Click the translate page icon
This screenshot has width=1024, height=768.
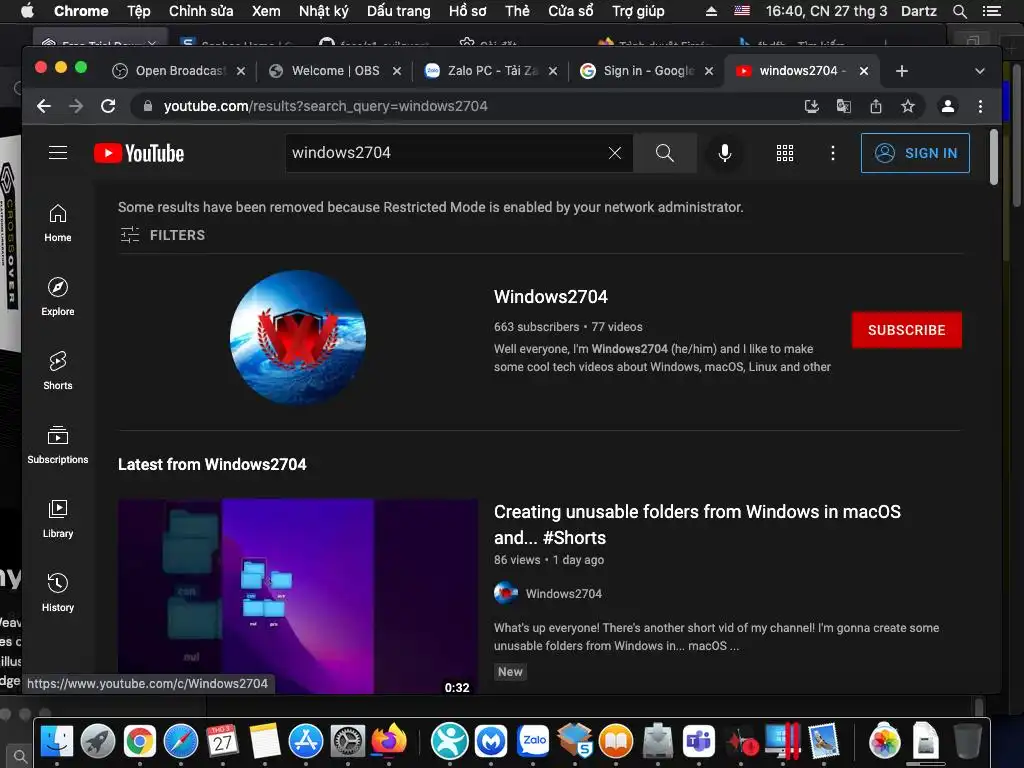pyautogui.click(x=844, y=106)
